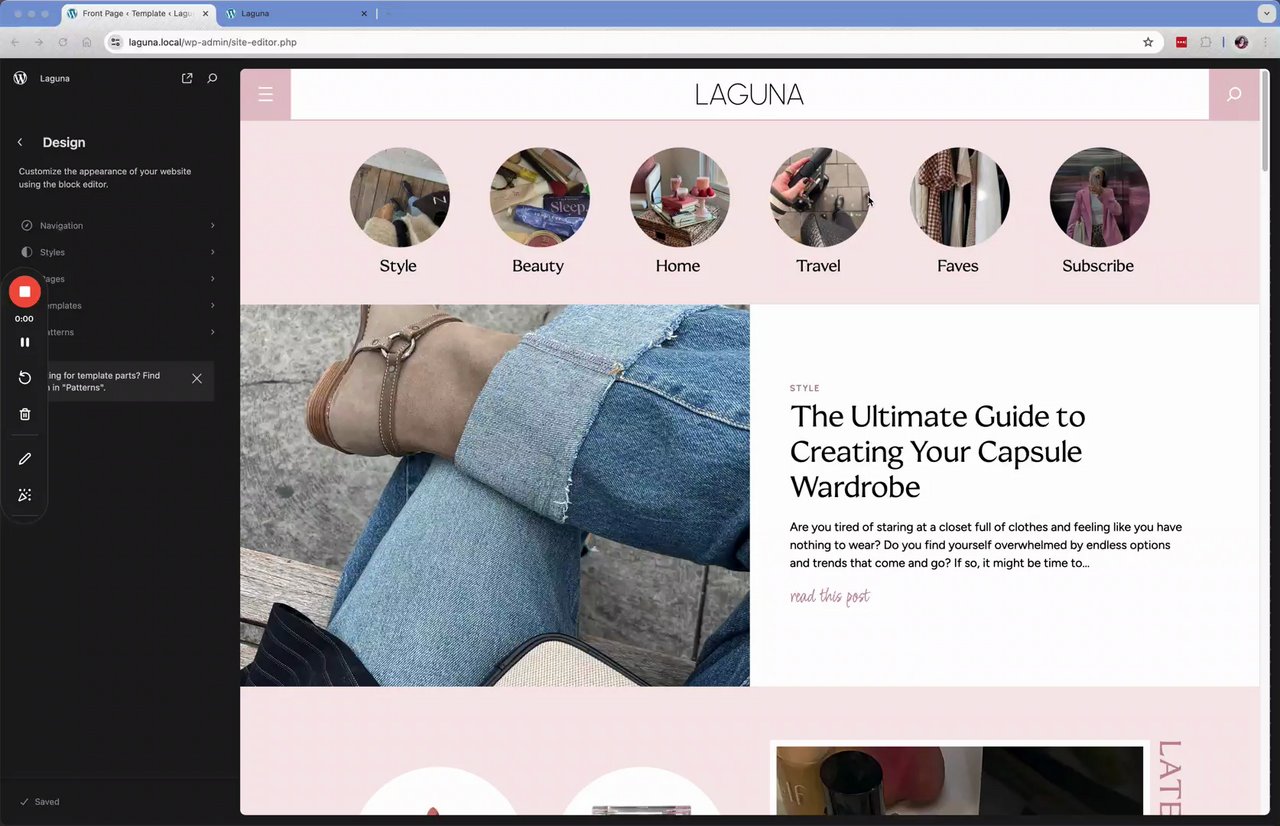Select the Home circular thumbnail image
Viewport: 1280px width, 826px height.
679,197
